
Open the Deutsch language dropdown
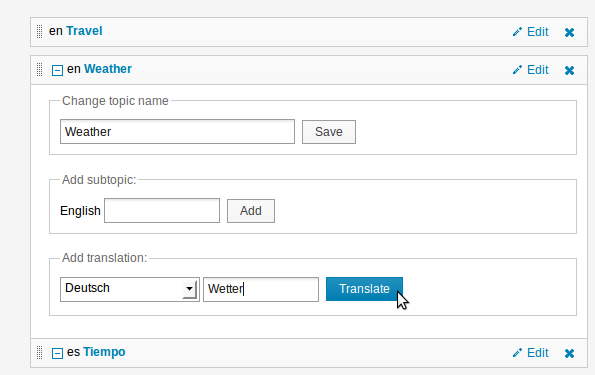coord(130,289)
